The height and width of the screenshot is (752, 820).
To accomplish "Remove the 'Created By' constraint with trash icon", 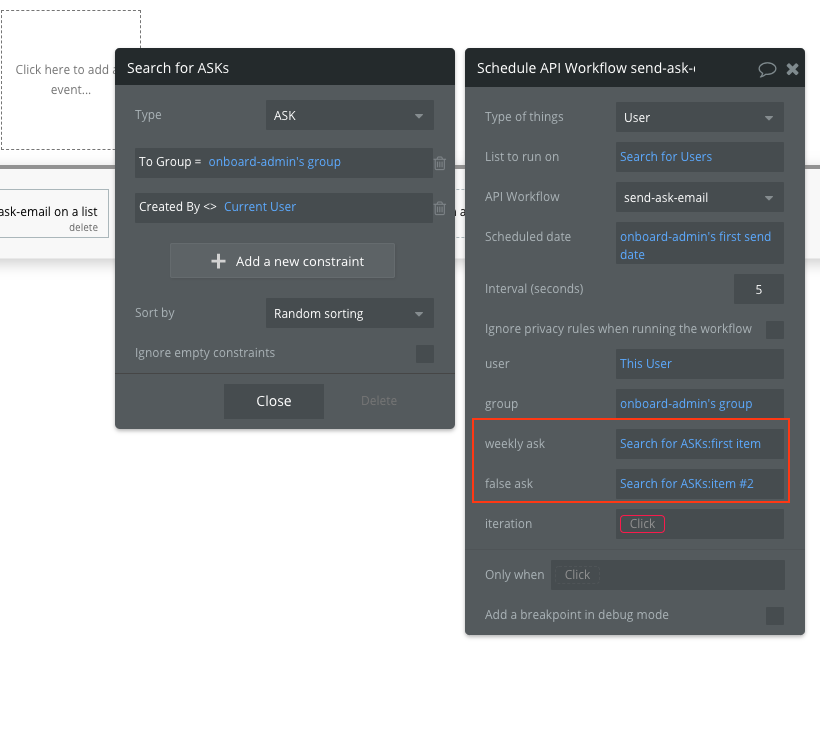I will (x=440, y=207).
